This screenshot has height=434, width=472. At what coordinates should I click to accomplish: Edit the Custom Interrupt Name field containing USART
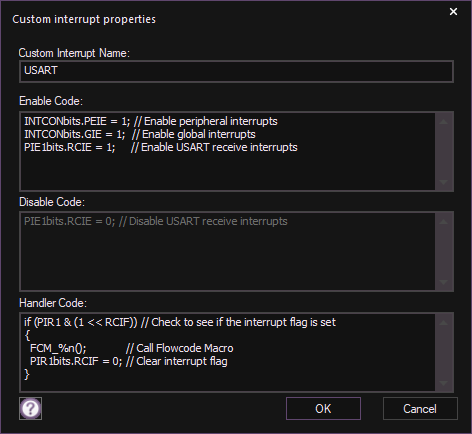pyautogui.click(x=236, y=71)
